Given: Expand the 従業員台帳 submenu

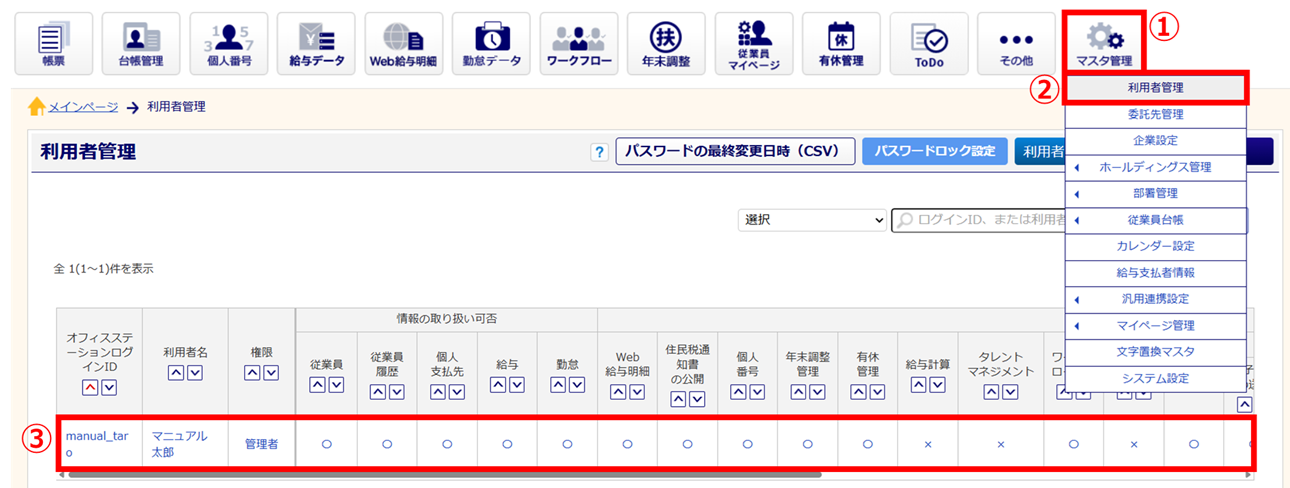Looking at the screenshot, I should tap(1155, 220).
